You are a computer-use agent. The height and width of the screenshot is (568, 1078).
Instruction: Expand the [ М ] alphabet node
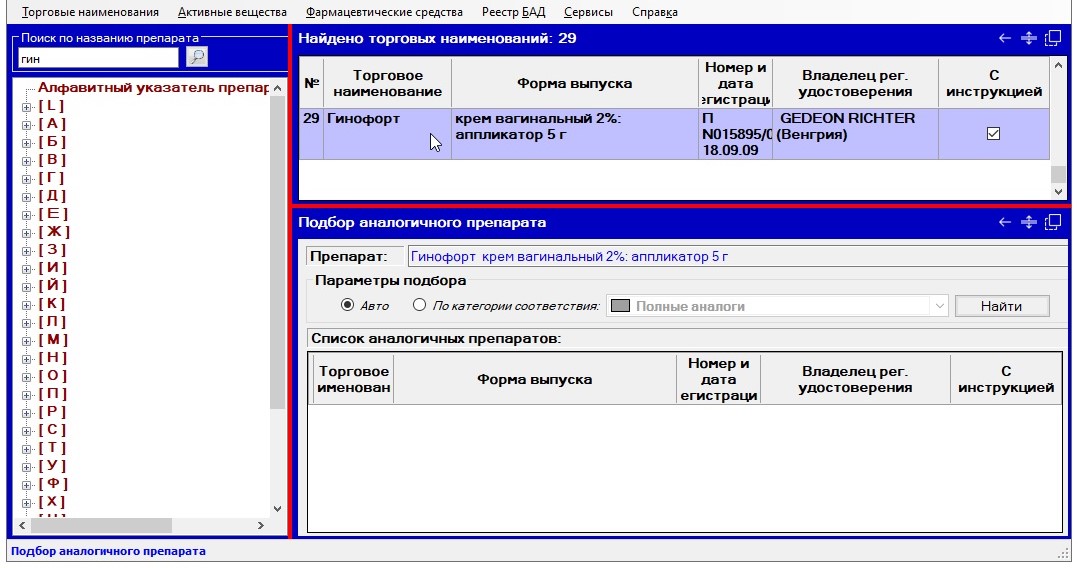tap(27, 340)
